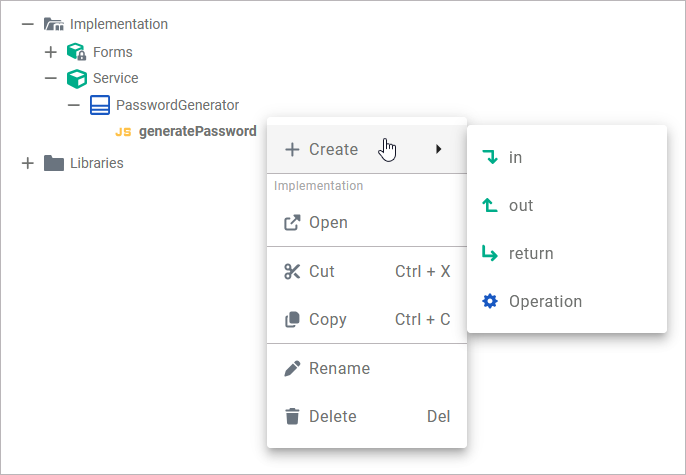The width and height of the screenshot is (686, 475).
Task: Click the locked Forms package icon
Action: (77, 51)
